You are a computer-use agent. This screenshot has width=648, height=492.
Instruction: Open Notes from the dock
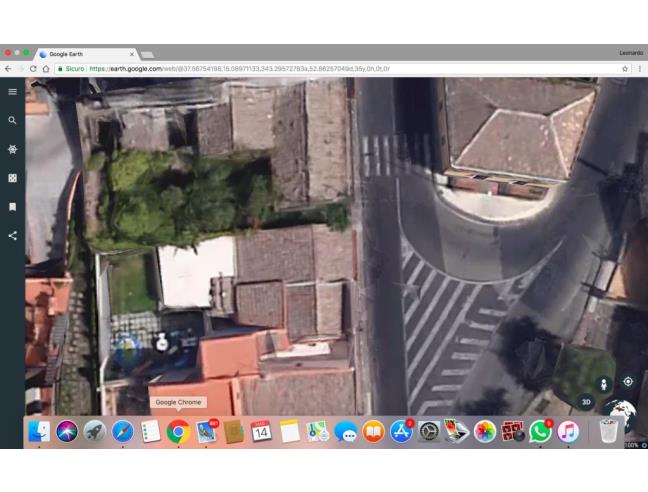pyautogui.click(x=290, y=432)
